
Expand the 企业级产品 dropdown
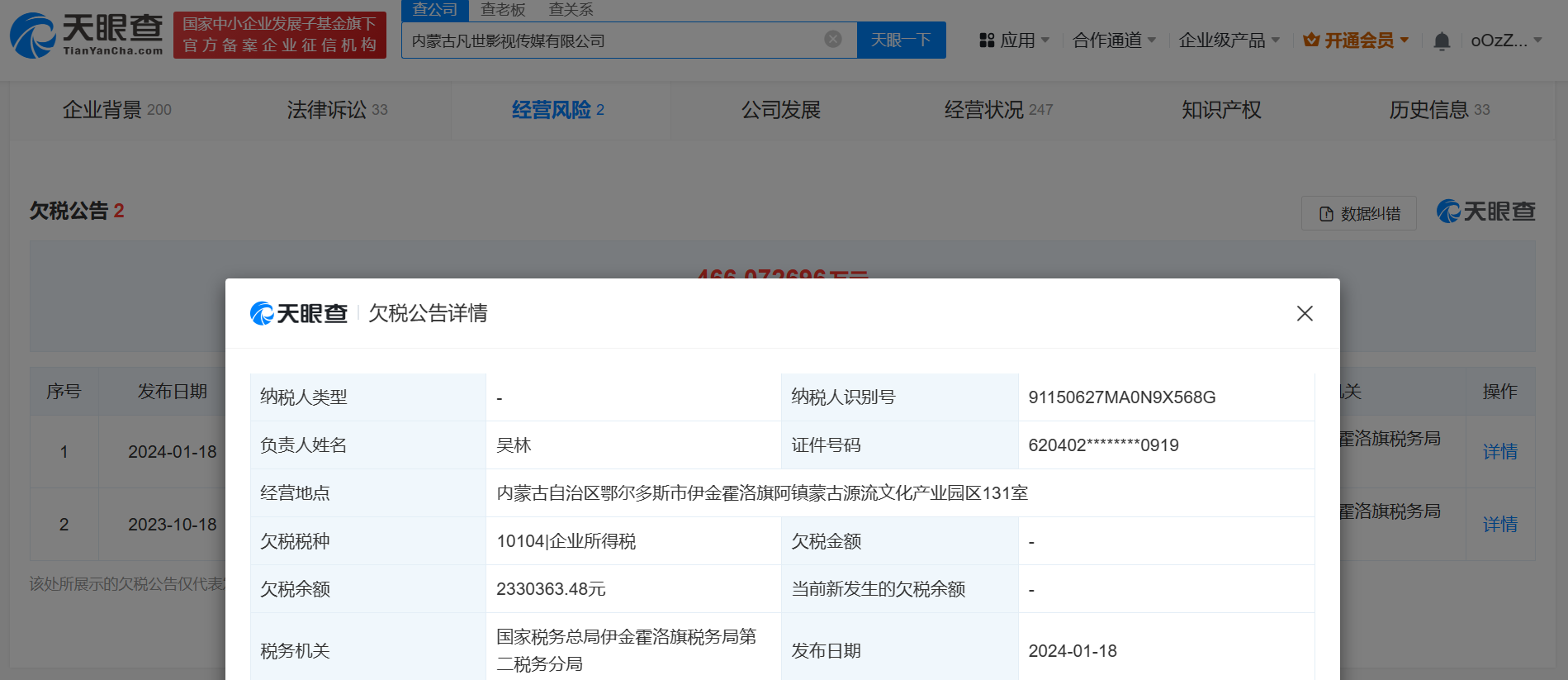[x=1229, y=40]
